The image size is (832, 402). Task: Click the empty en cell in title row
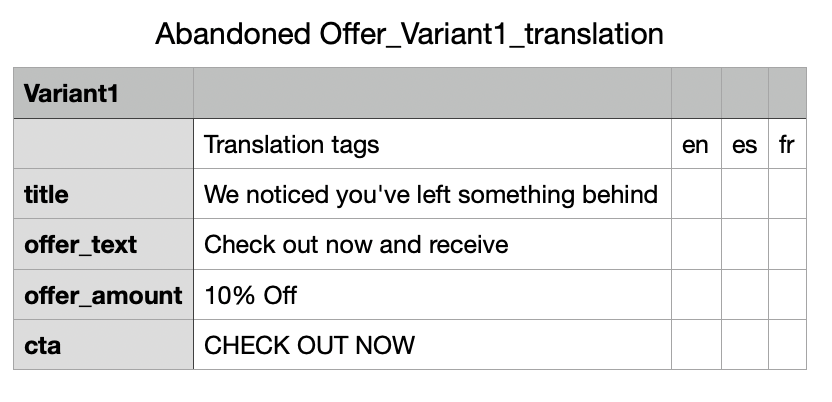(696, 194)
